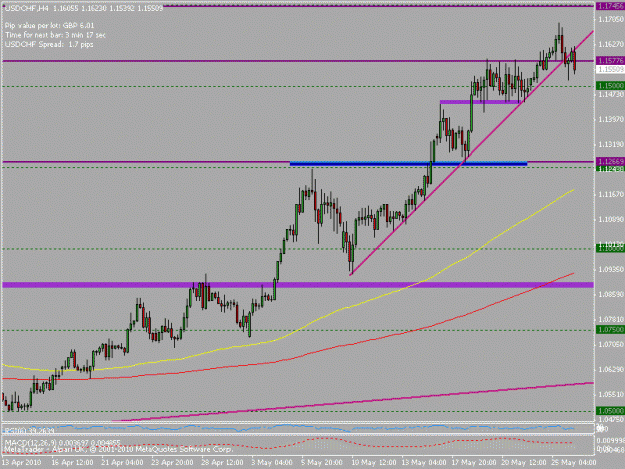Select the purple 1.15776 price label
This screenshot has height=469, width=625.
click(x=610, y=61)
